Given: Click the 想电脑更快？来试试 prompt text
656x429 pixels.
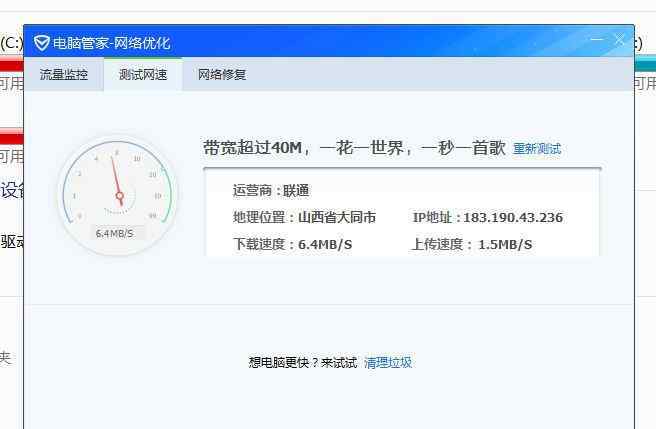Looking at the screenshot, I should point(303,362).
